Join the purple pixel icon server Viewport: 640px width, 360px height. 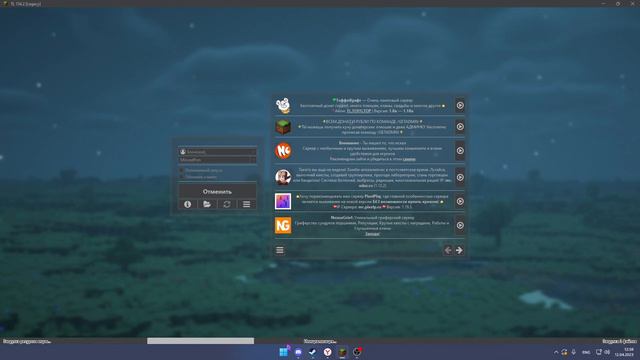click(x=460, y=201)
